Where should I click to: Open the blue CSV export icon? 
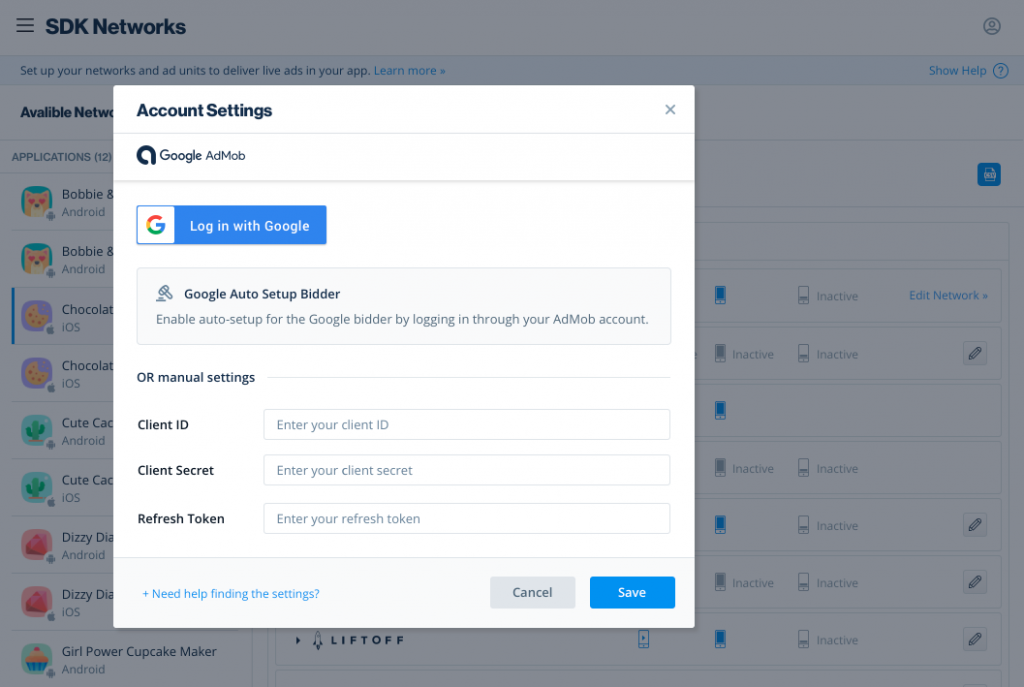[989, 174]
